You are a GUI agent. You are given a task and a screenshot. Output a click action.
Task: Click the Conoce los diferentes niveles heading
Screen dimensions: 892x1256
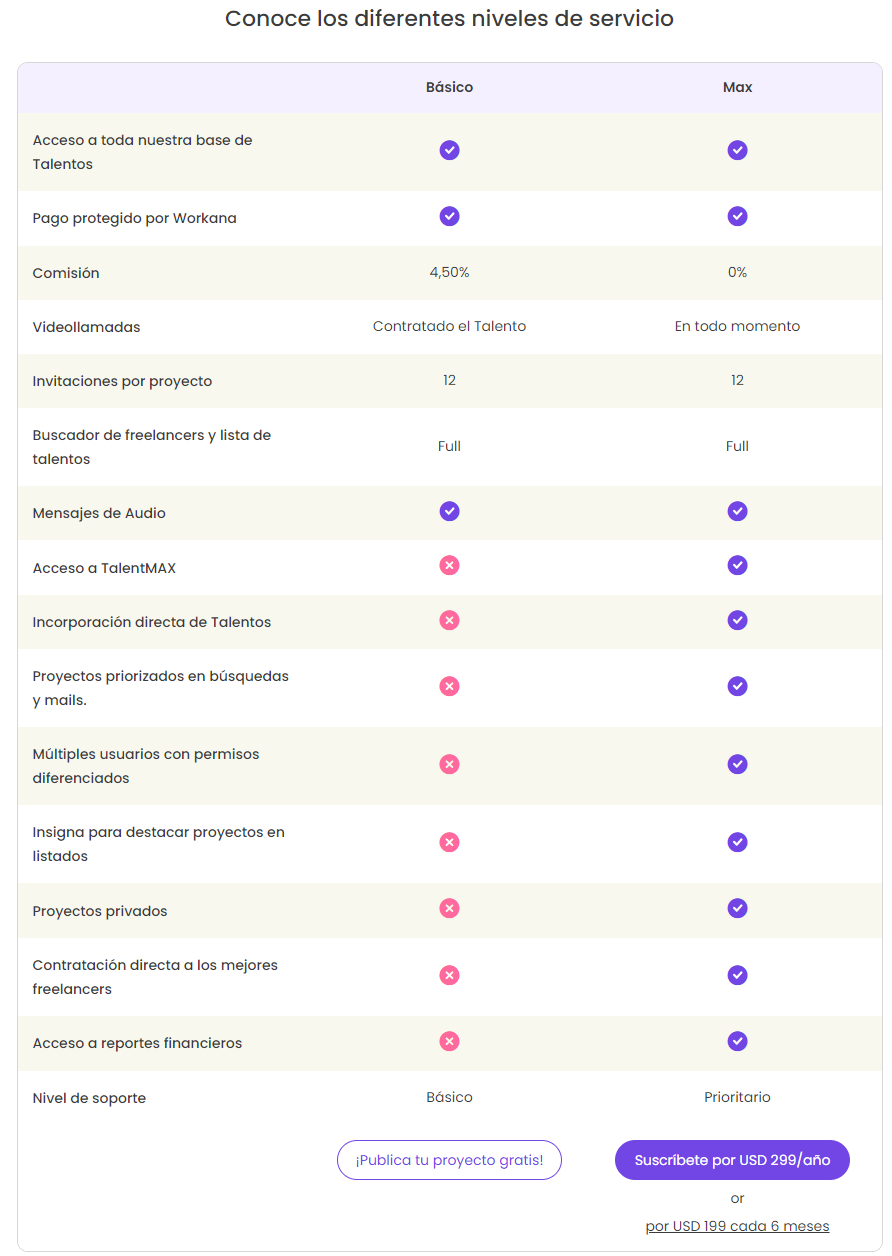pyautogui.click(x=449, y=18)
